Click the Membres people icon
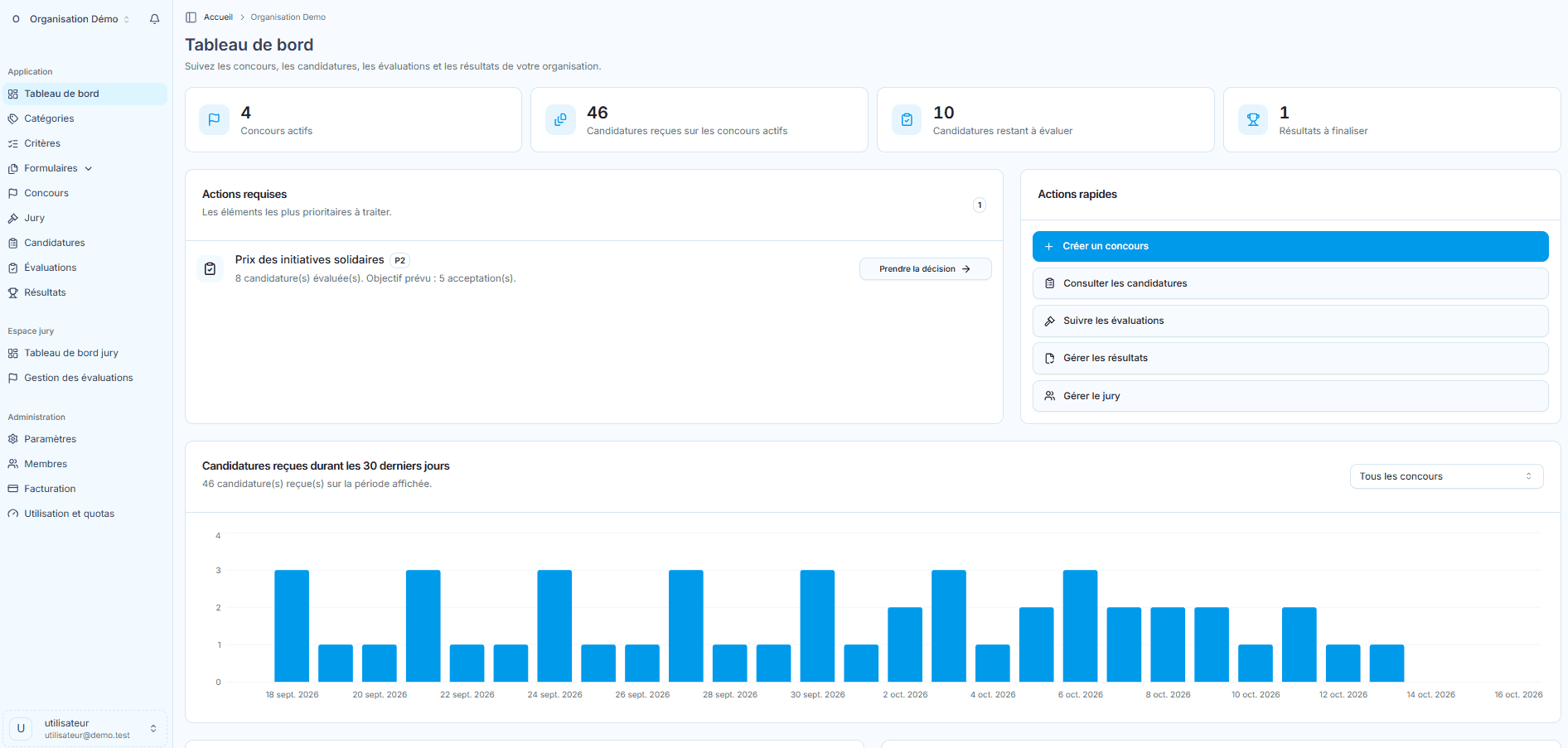 (13, 464)
